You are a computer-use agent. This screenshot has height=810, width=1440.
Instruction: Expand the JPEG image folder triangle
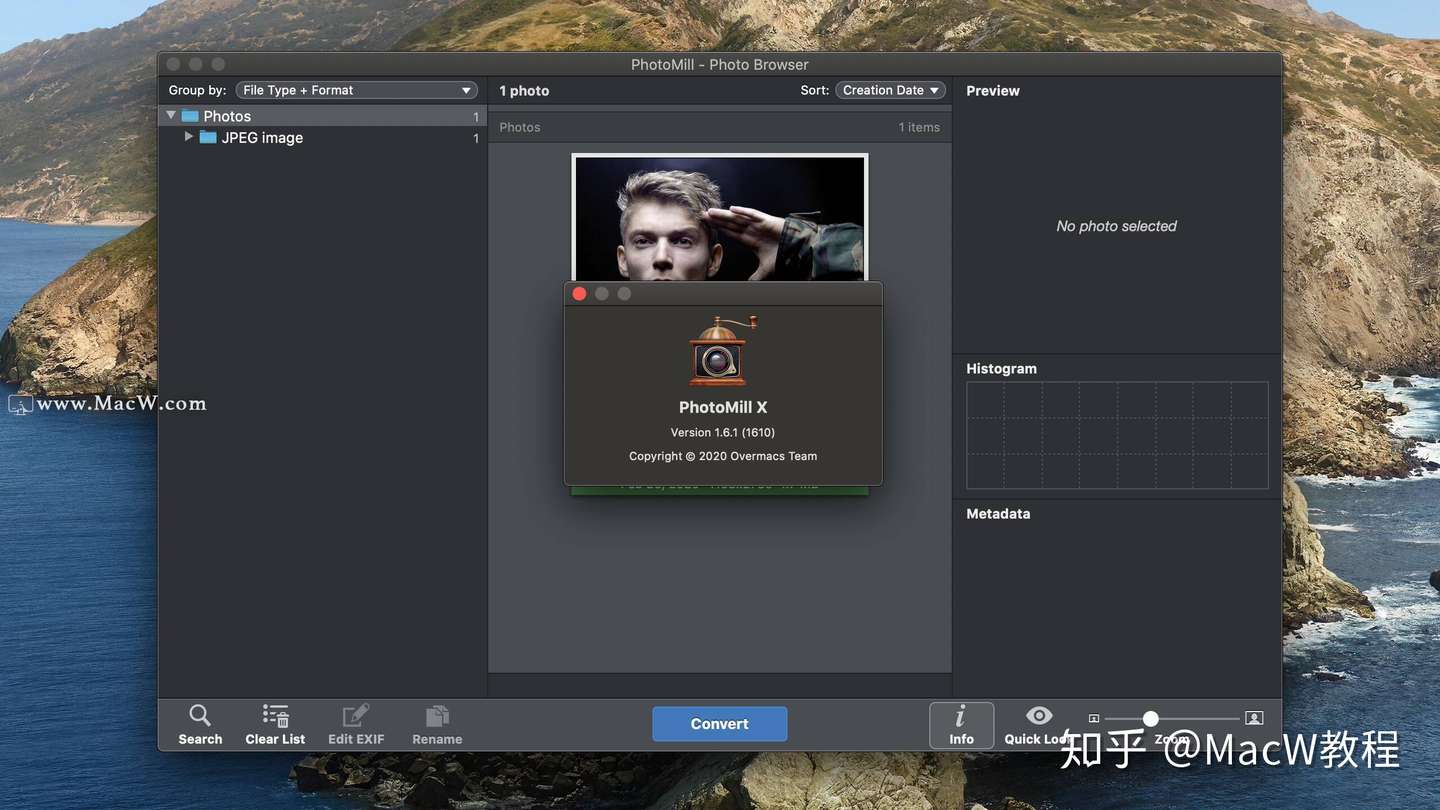tap(188, 137)
